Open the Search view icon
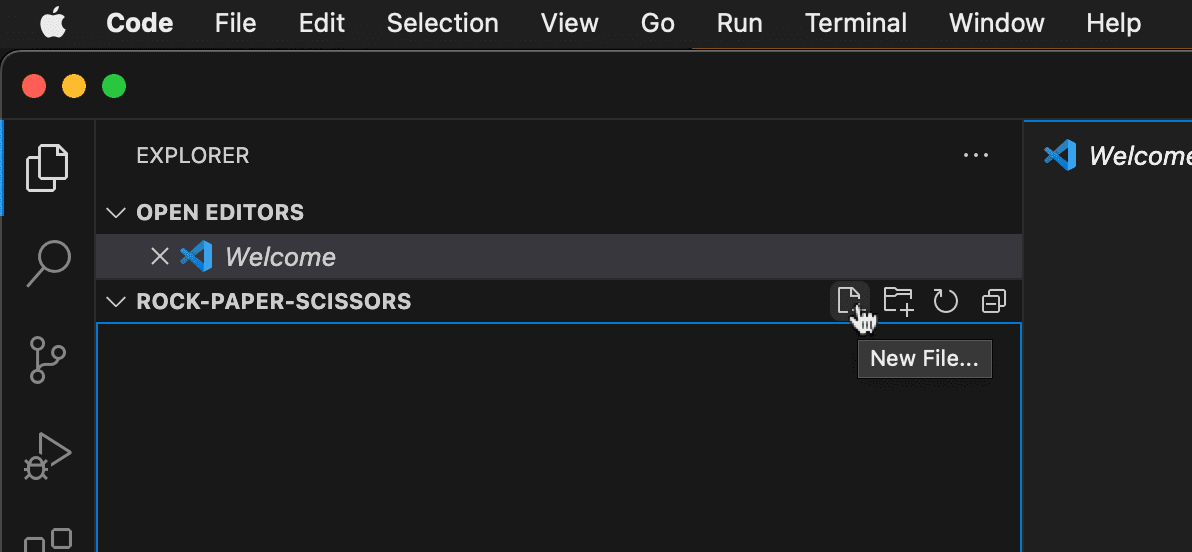 (47, 263)
